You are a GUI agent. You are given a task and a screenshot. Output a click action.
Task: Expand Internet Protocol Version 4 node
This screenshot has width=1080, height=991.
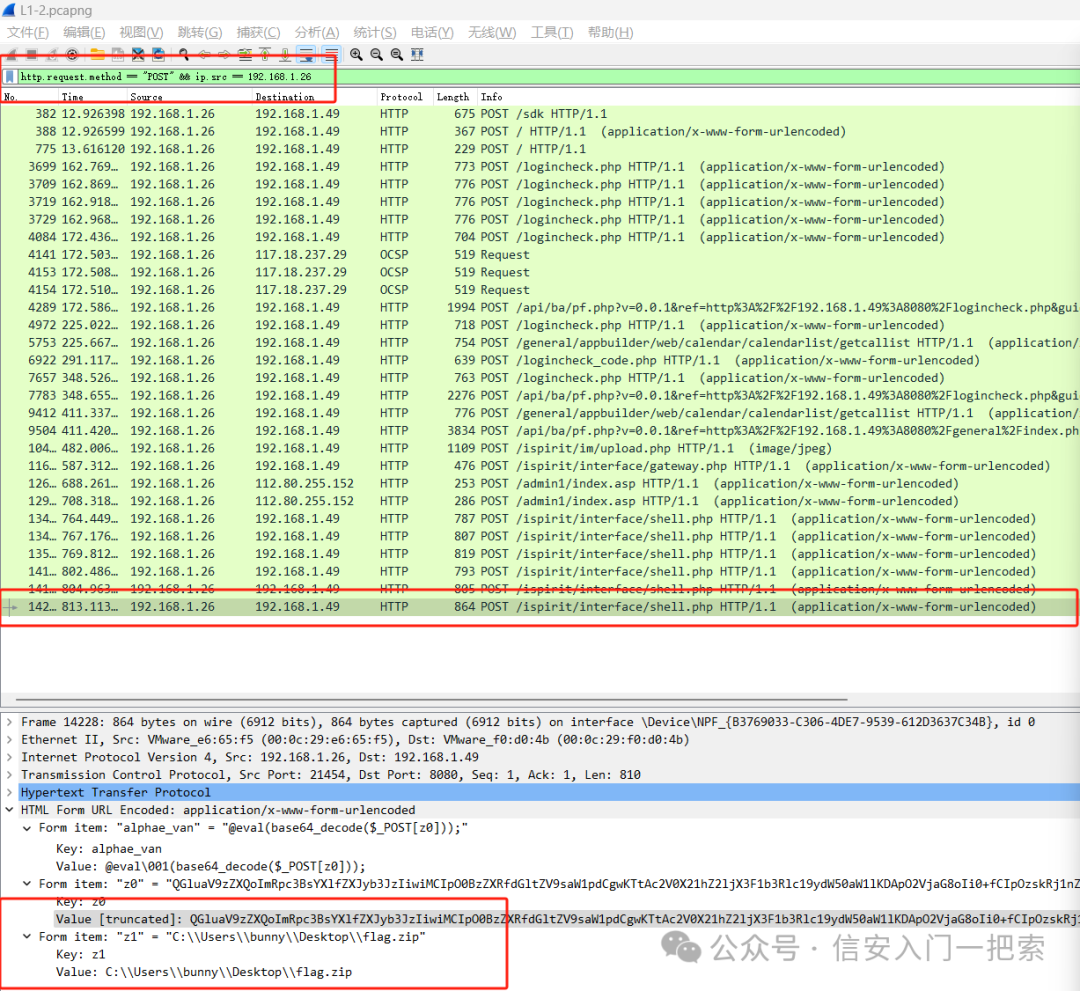pyautogui.click(x=10, y=757)
